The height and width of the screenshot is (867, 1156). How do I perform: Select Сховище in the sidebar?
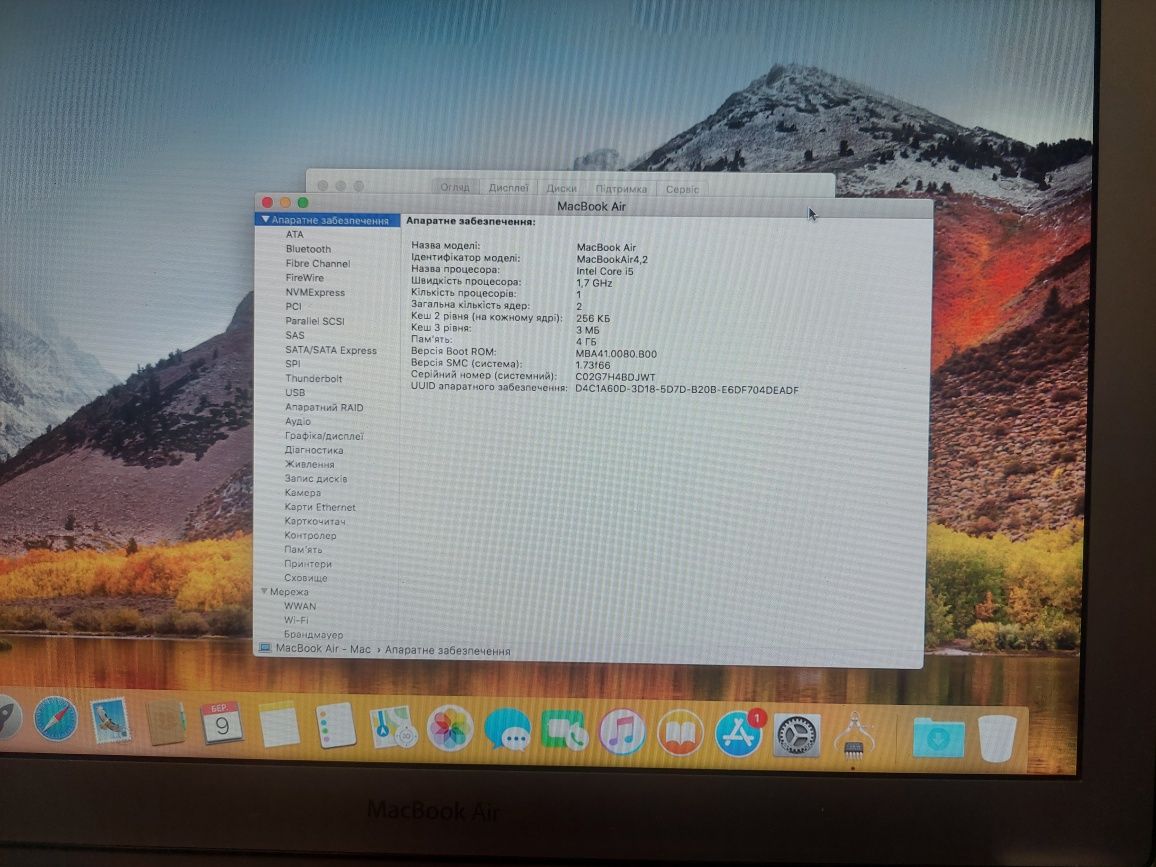coord(306,577)
